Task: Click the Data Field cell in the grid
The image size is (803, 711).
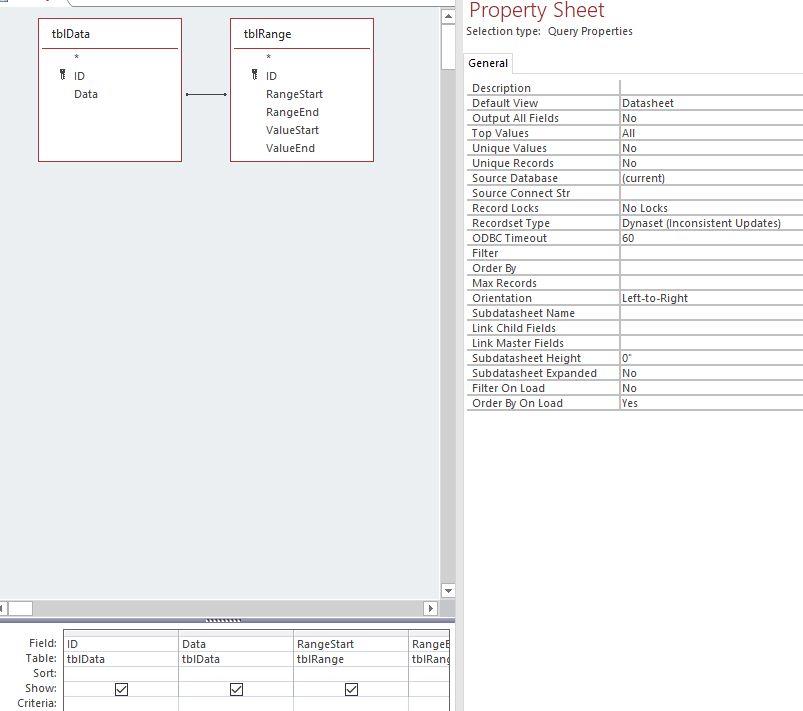Action: [236, 644]
